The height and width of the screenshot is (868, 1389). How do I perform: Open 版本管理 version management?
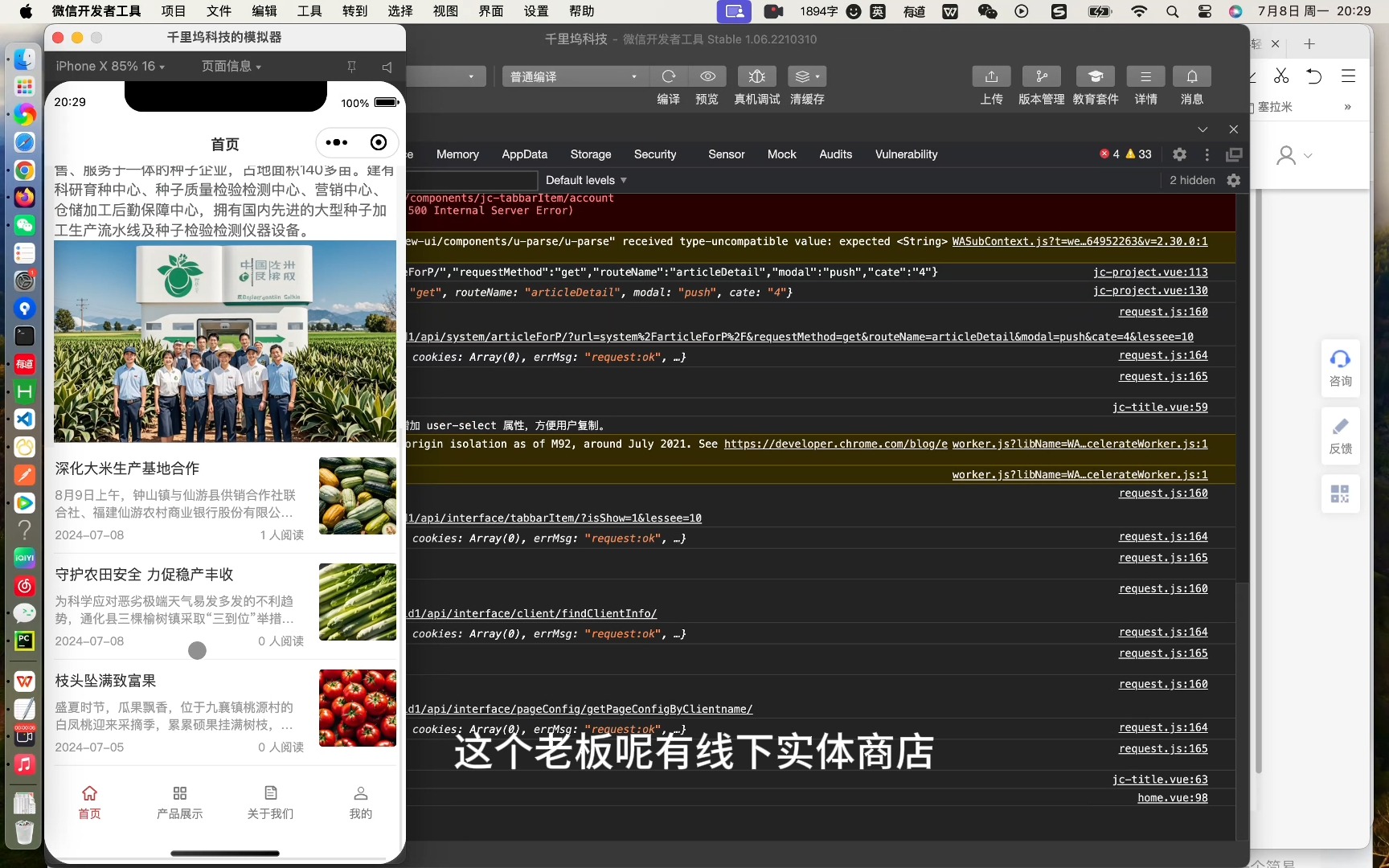(1041, 76)
